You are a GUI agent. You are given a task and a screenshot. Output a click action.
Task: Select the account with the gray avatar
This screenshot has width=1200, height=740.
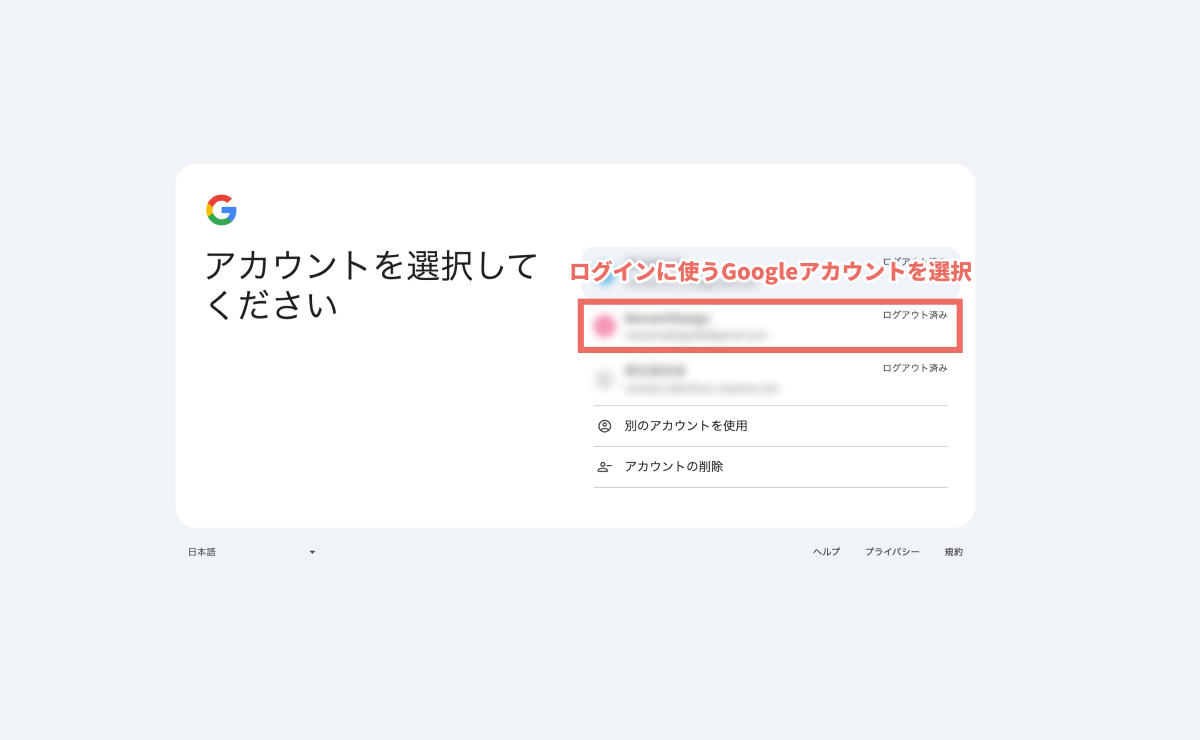tap(770, 379)
